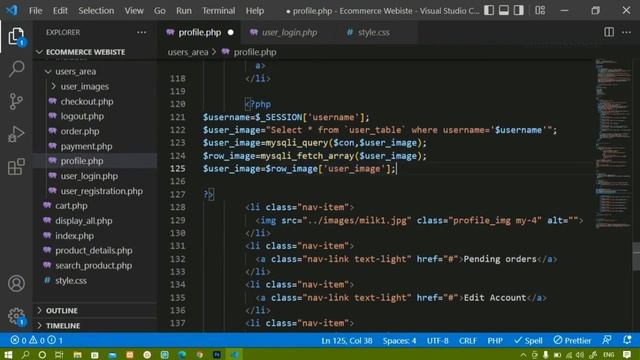The image size is (640, 360).
Task: Switch to the profile.php editor tab
Action: pyautogui.click(x=199, y=32)
